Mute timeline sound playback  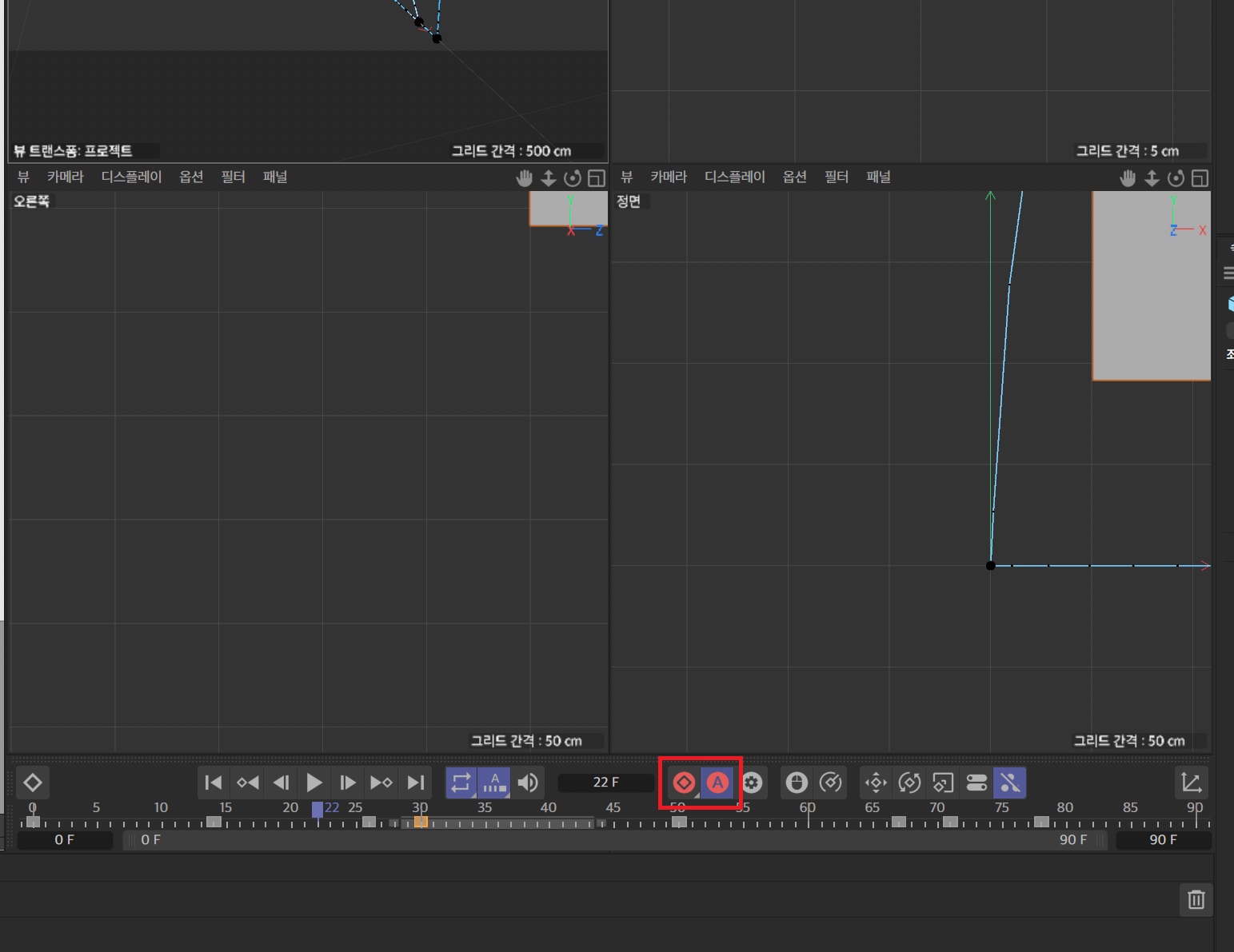pos(528,783)
